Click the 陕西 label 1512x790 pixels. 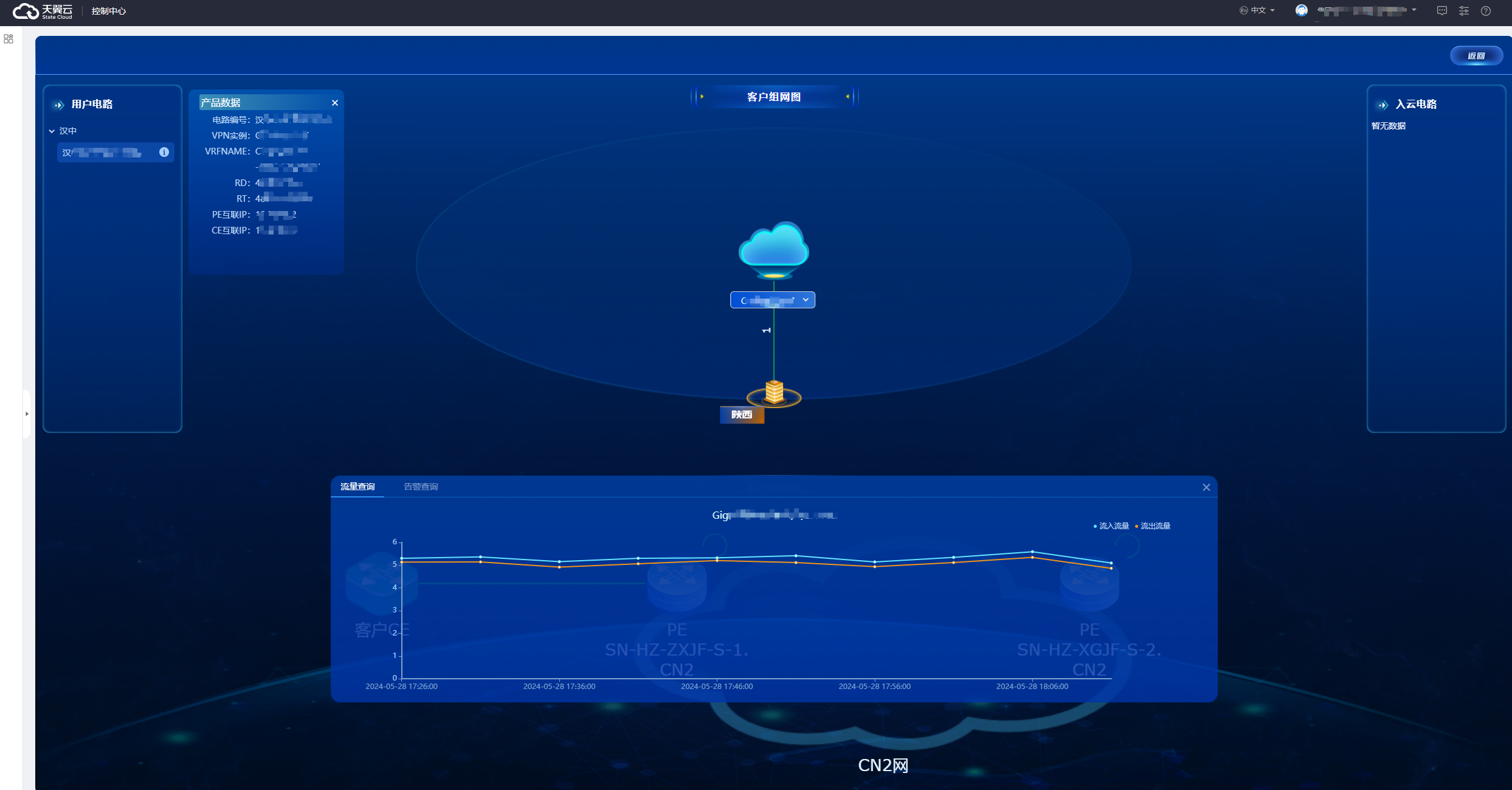742,415
